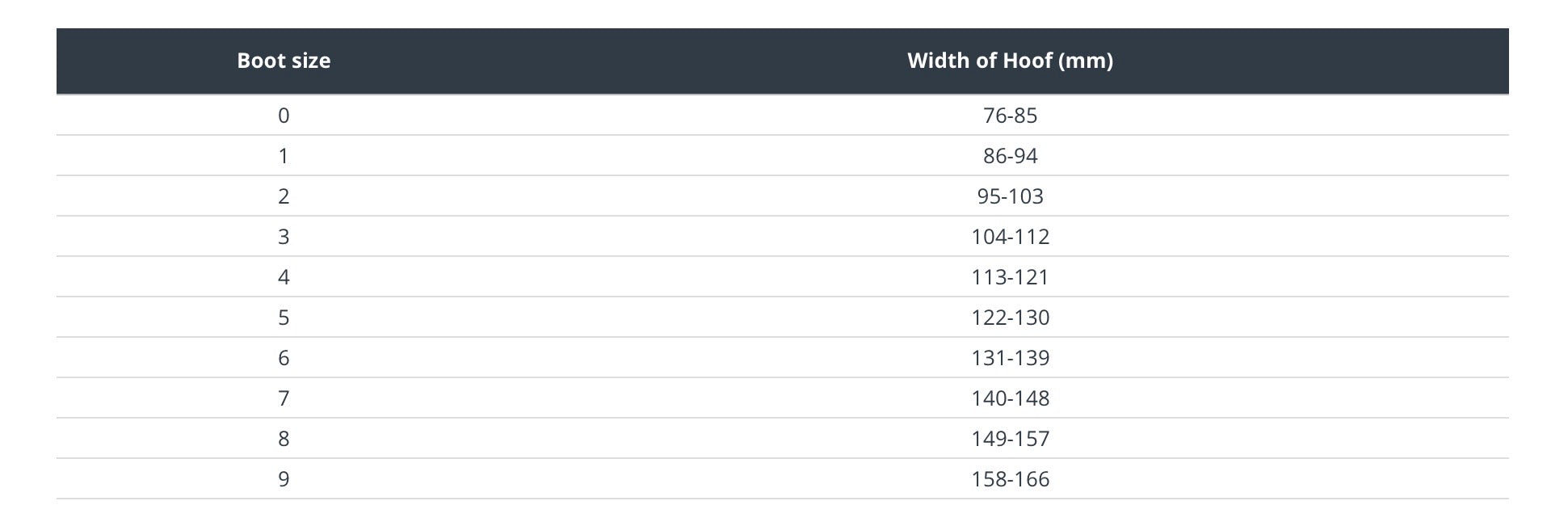Click the 86-94 hoof width value
Viewport: 1568px width, 522px height.
tap(1010, 156)
